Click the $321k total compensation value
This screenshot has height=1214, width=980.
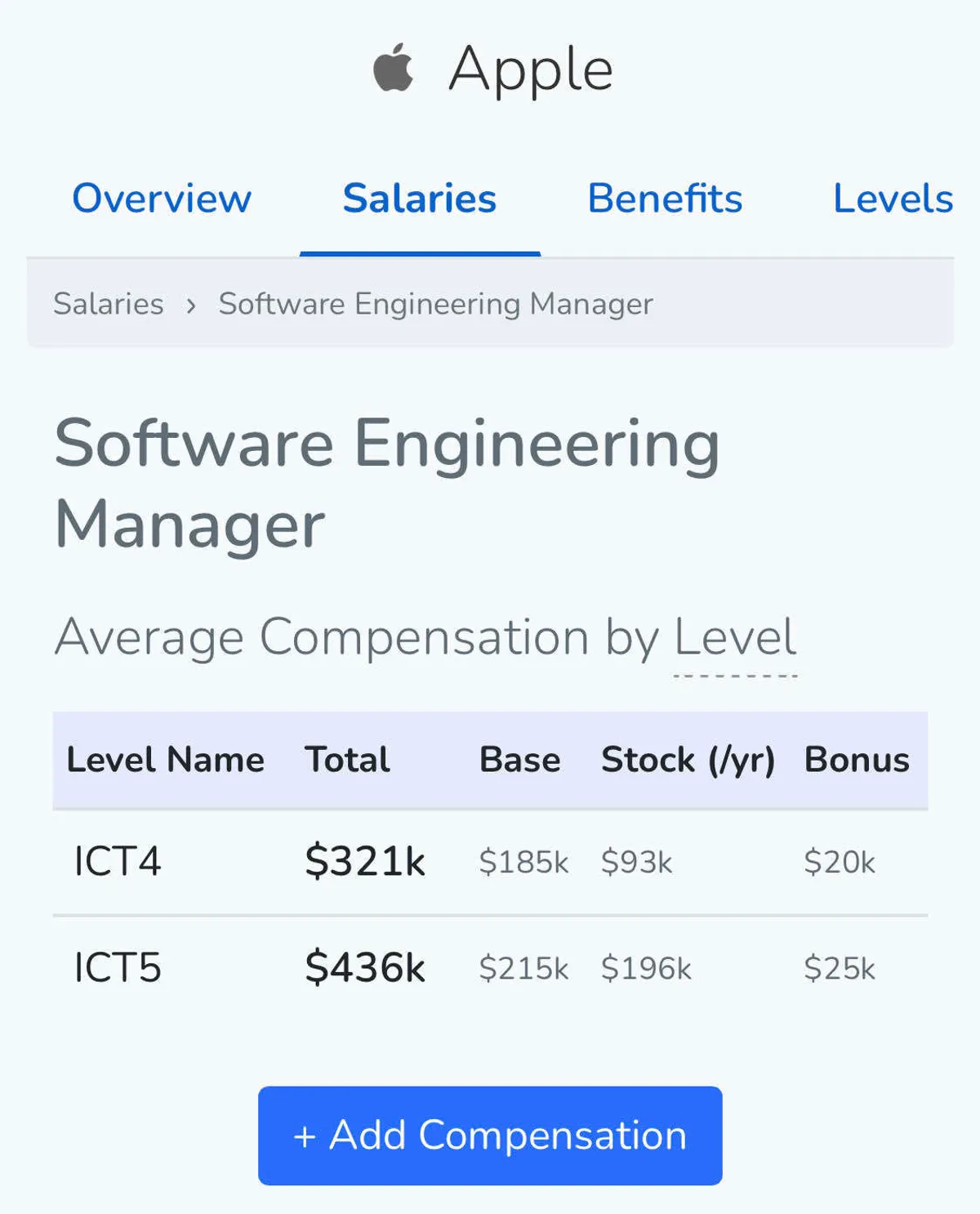(x=365, y=862)
